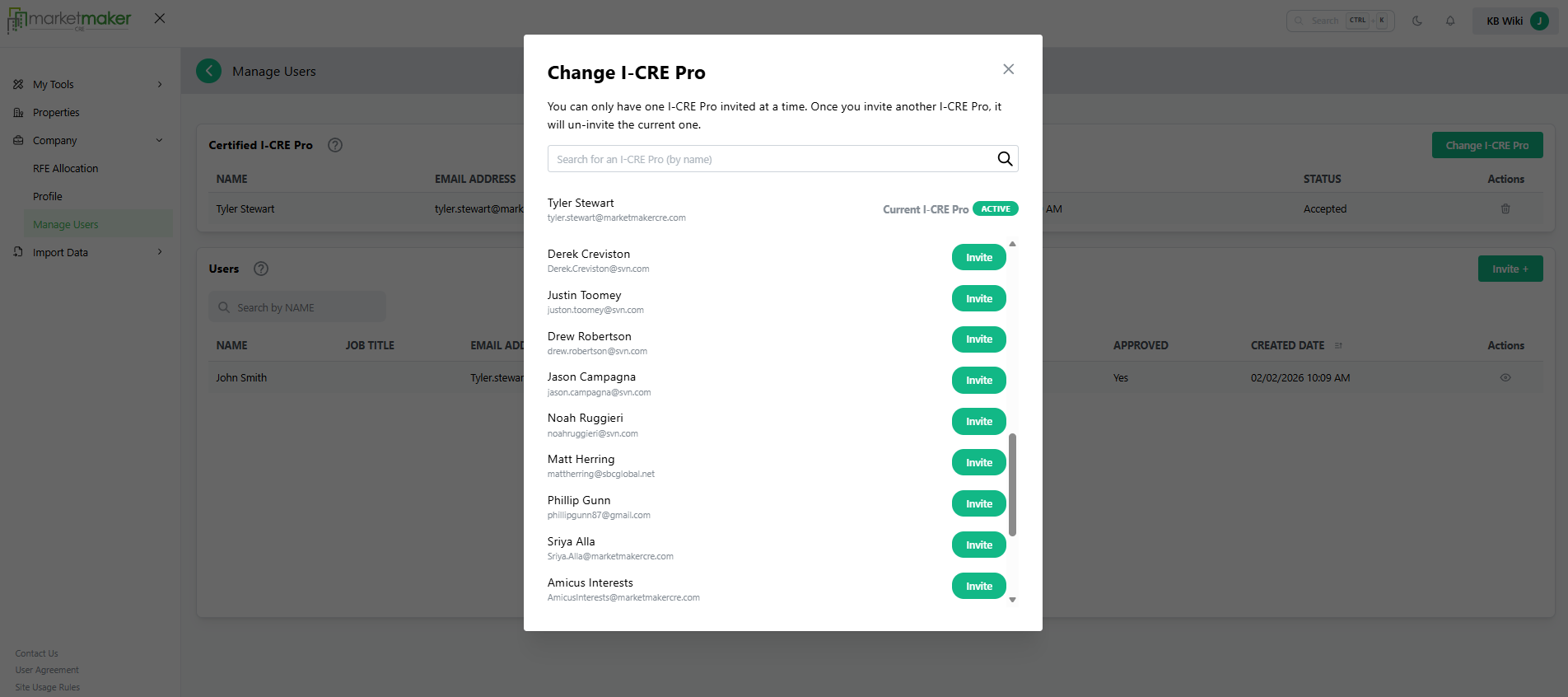This screenshot has height=697, width=1568.
Task: Click the Company briefcase icon
Action: click(16, 140)
